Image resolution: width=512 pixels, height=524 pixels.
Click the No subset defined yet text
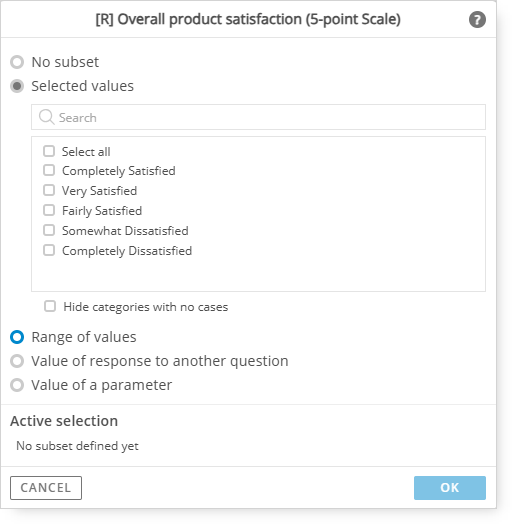pyautogui.click(x=78, y=446)
